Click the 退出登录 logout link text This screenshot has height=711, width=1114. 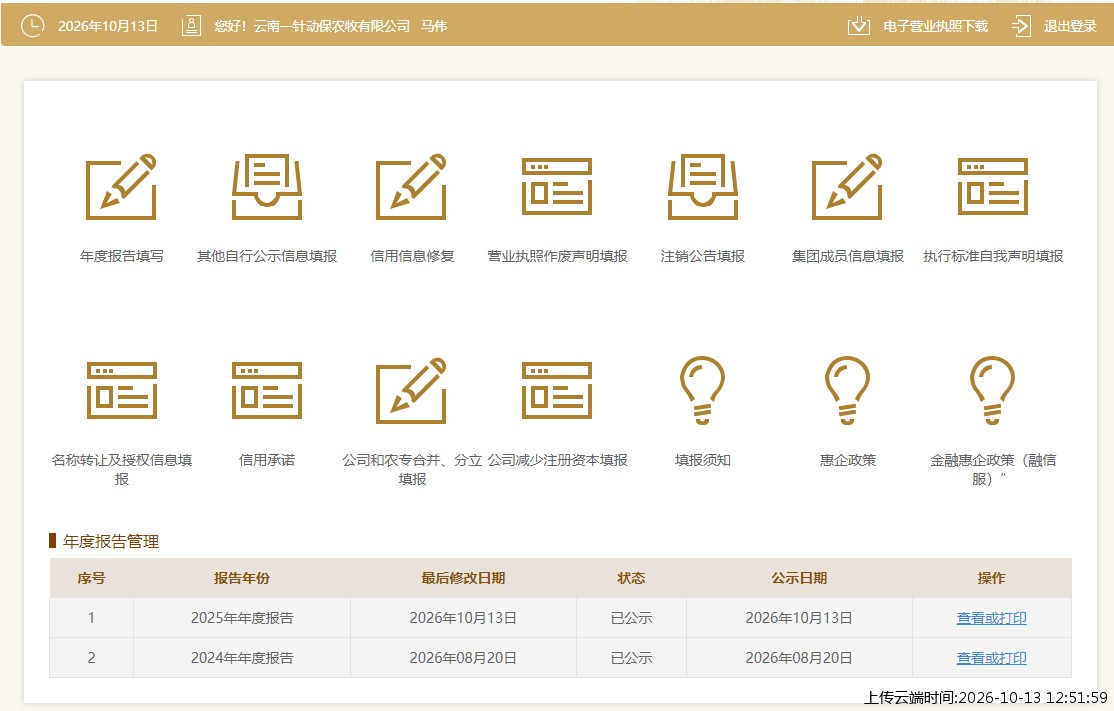point(1070,26)
